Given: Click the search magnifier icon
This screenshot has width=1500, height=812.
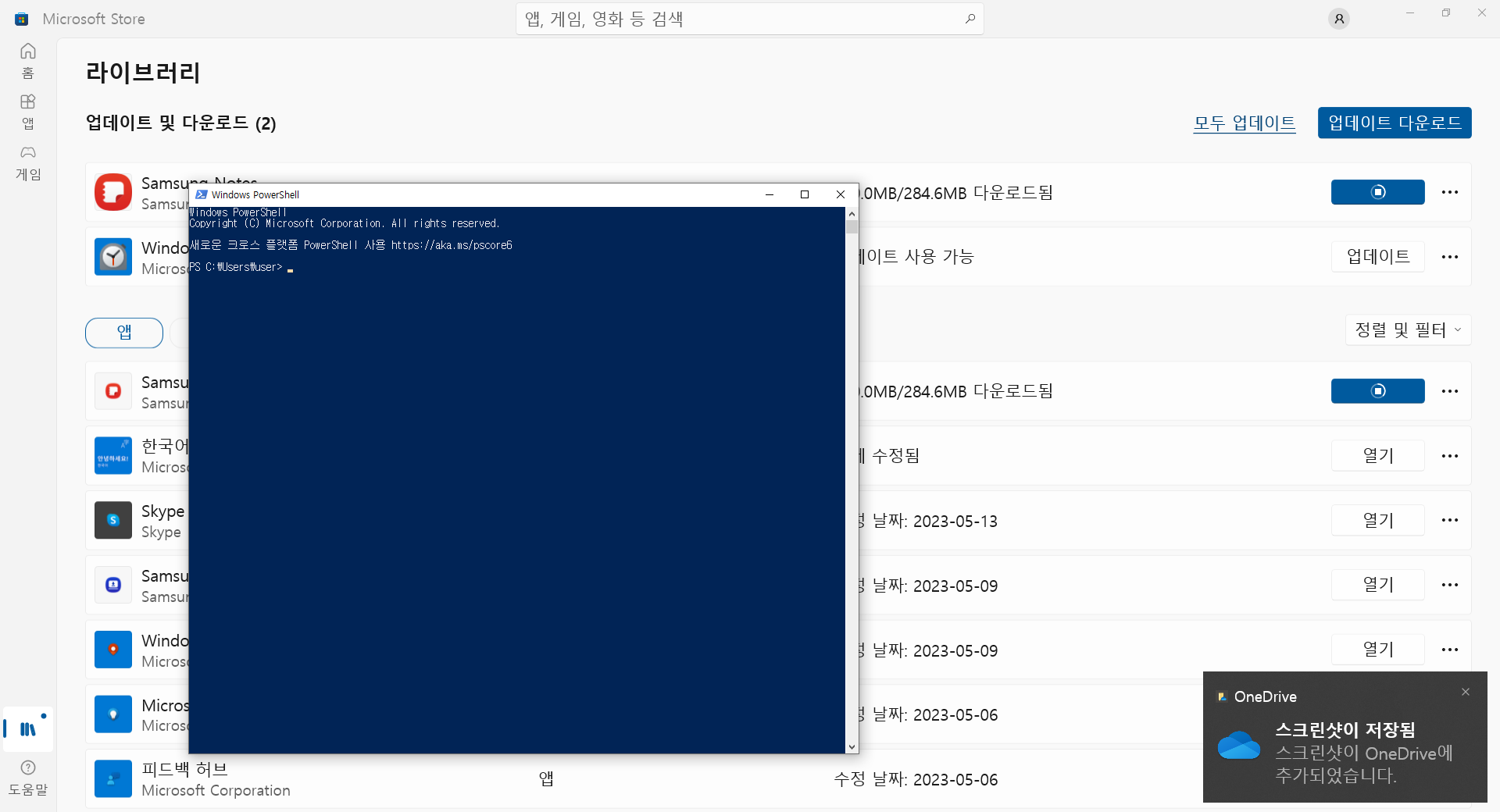Looking at the screenshot, I should tap(970, 19).
